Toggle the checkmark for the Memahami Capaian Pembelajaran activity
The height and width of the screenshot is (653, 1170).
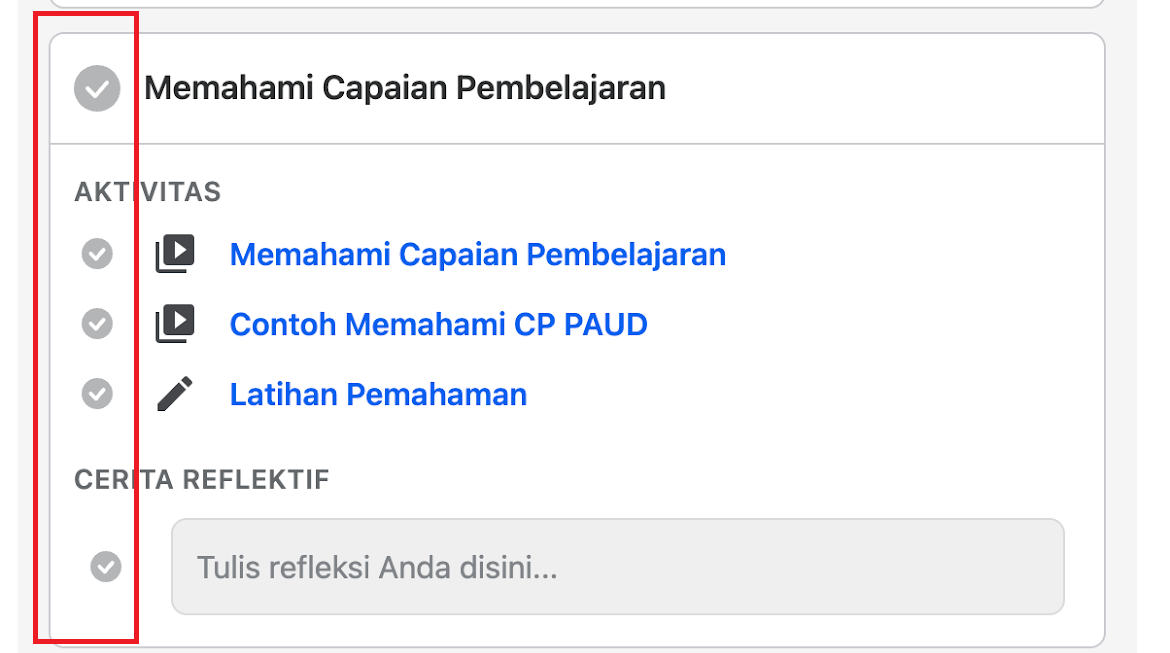(97, 254)
